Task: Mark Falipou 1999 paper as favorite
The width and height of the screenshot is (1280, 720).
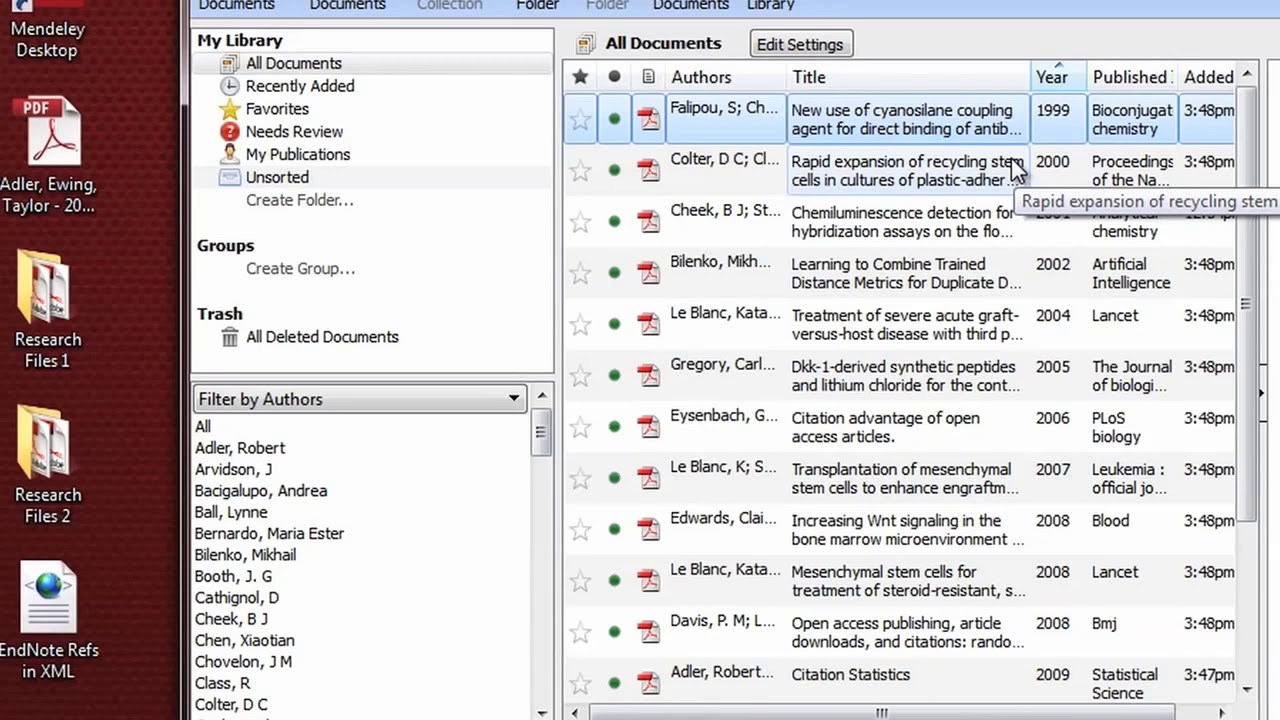Action: point(580,120)
